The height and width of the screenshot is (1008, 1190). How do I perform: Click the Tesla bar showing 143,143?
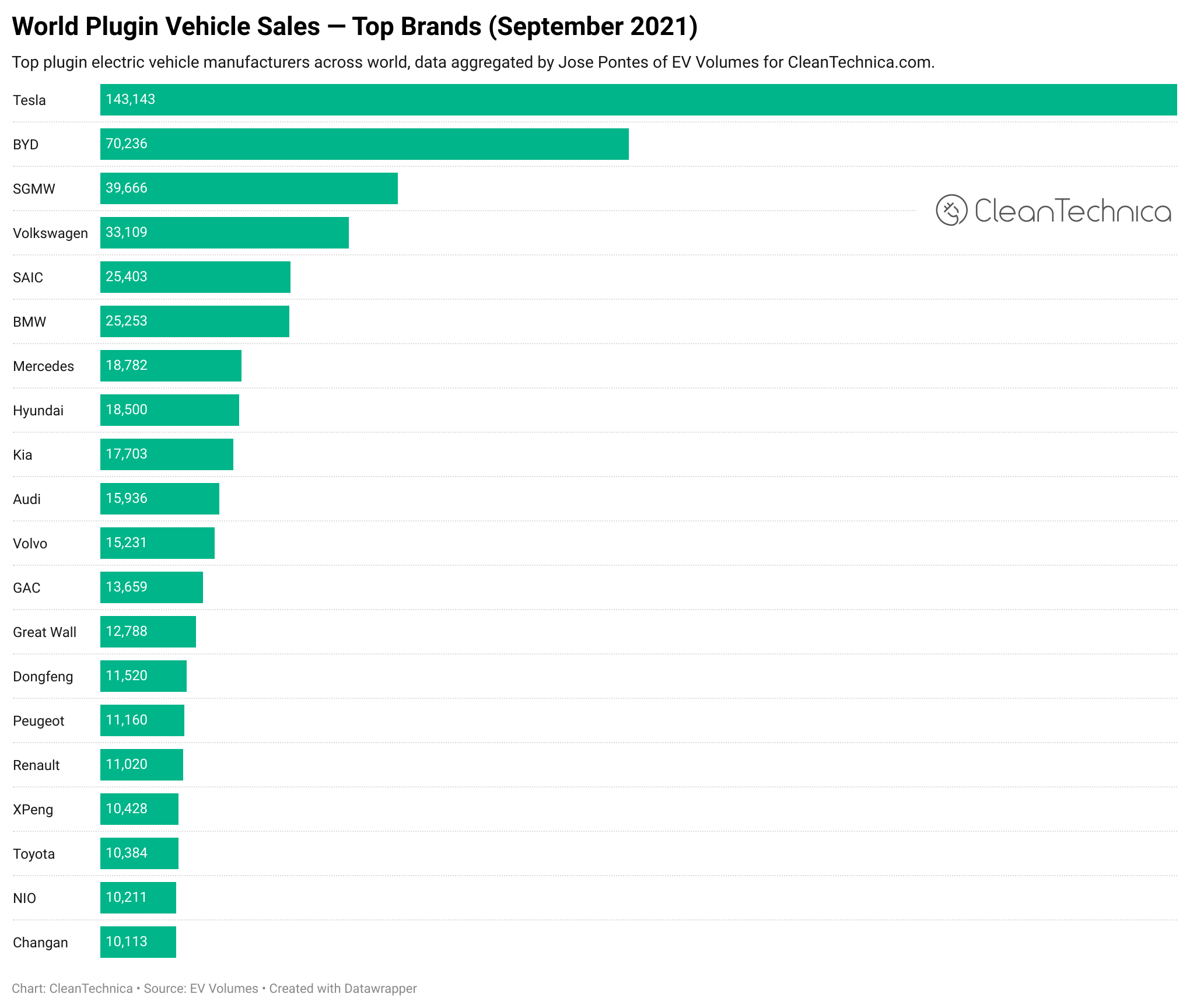(x=638, y=100)
